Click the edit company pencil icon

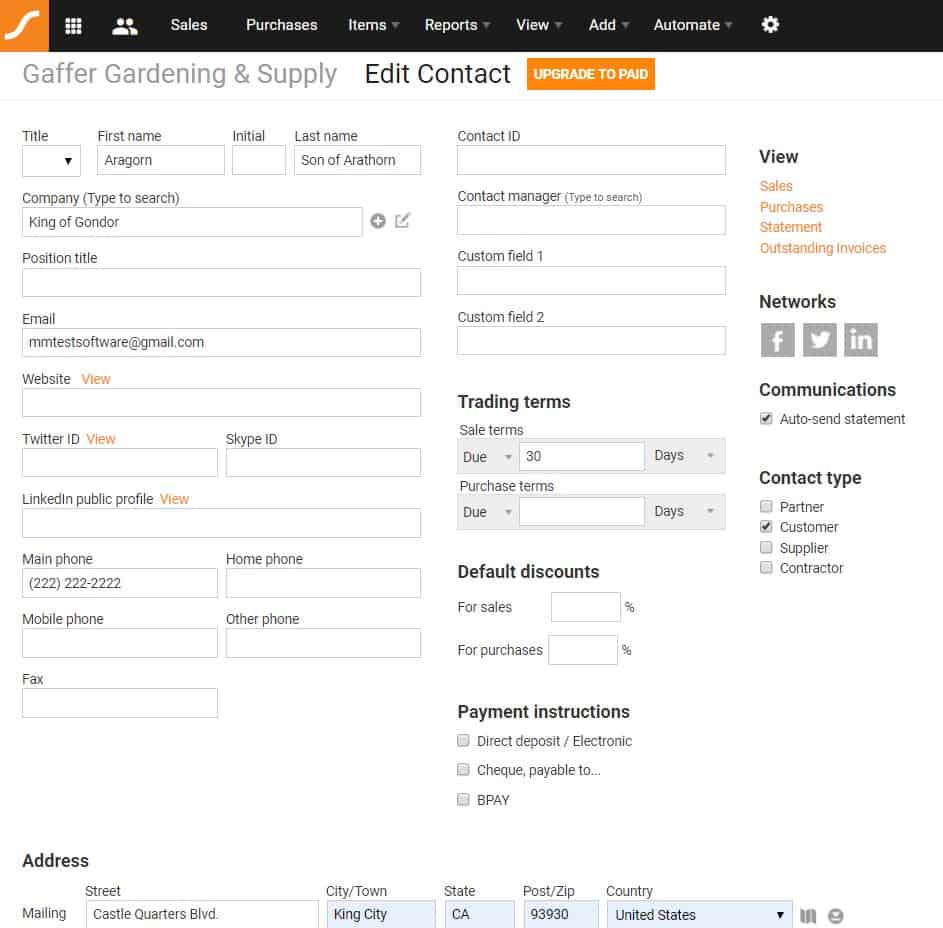click(x=402, y=221)
